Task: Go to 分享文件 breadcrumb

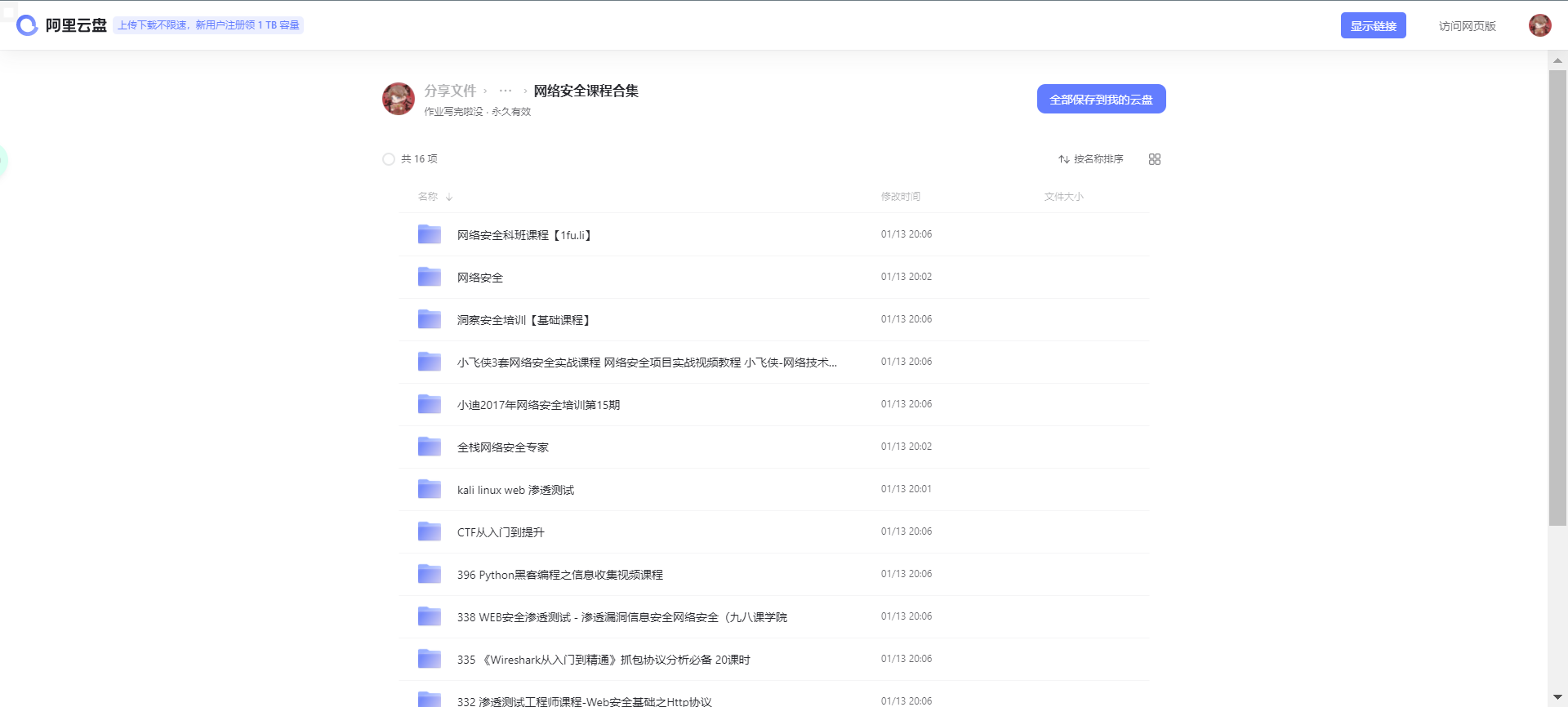Action: coord(450,91)
